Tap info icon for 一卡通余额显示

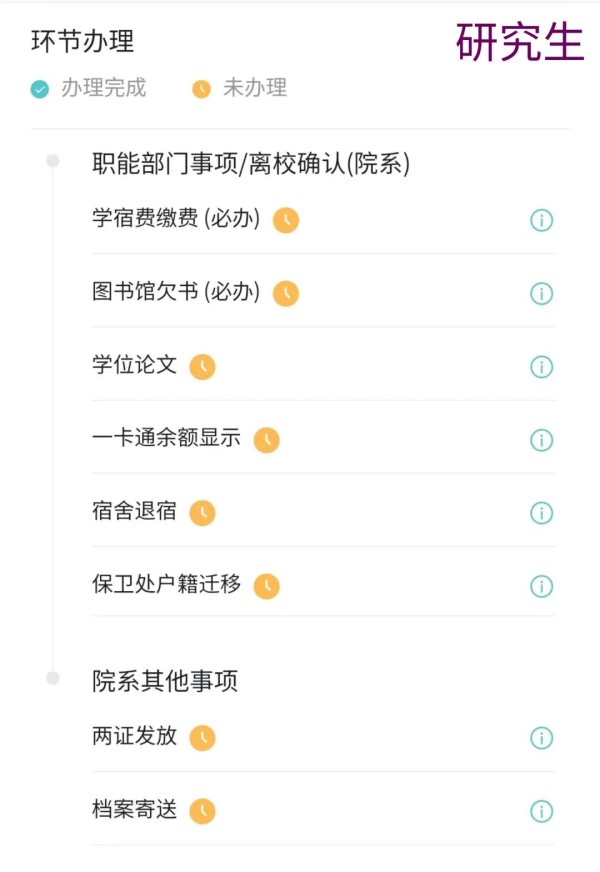click(541, 440)
